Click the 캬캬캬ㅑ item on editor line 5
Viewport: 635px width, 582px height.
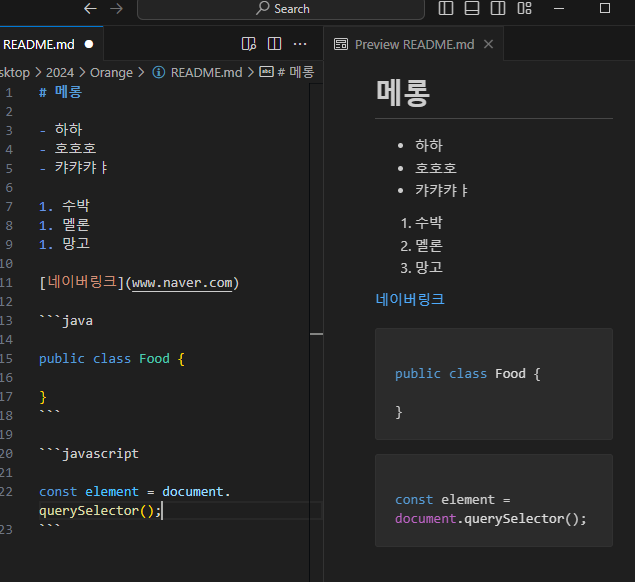click(81, 167)
